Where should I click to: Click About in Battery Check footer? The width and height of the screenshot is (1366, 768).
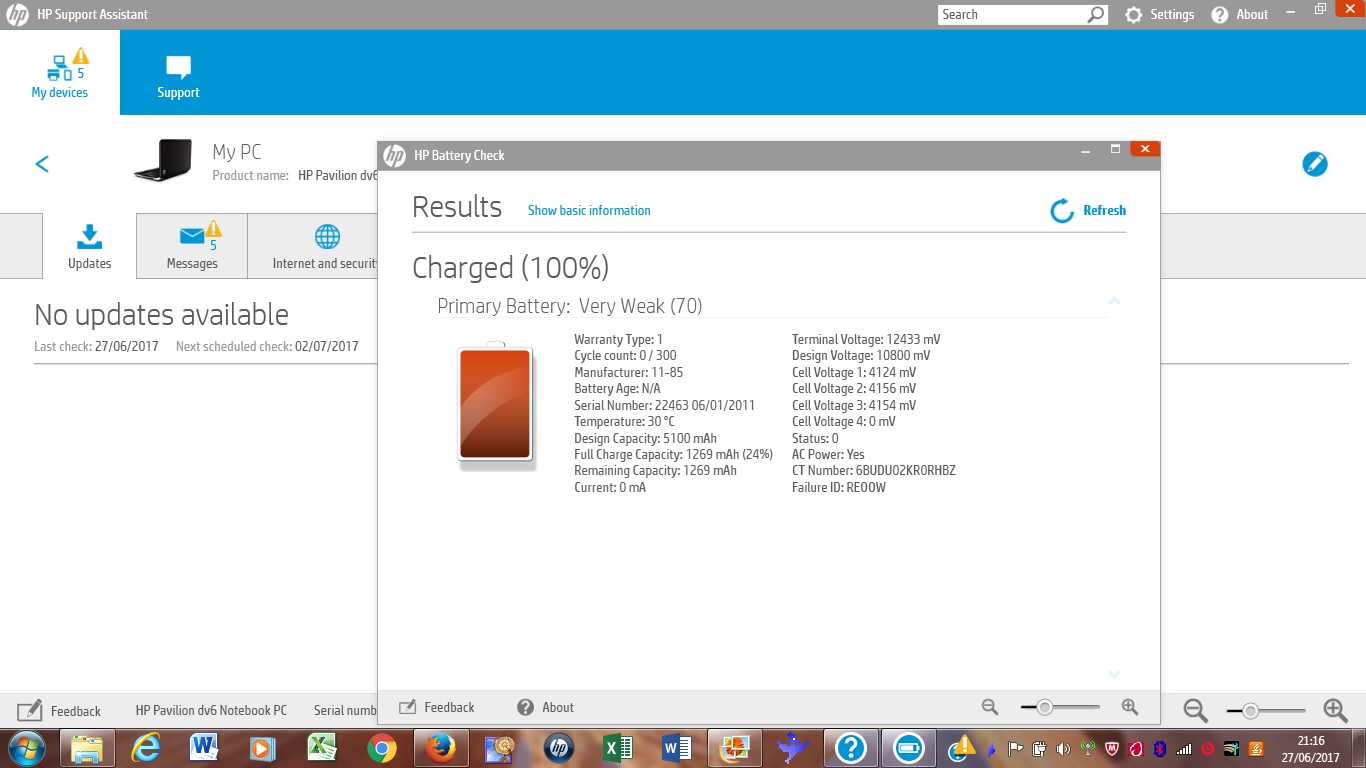[546, 707]
